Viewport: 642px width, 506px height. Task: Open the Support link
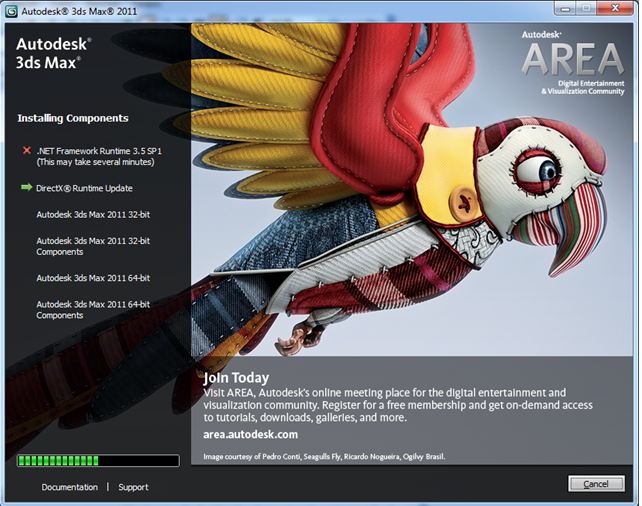133,487
